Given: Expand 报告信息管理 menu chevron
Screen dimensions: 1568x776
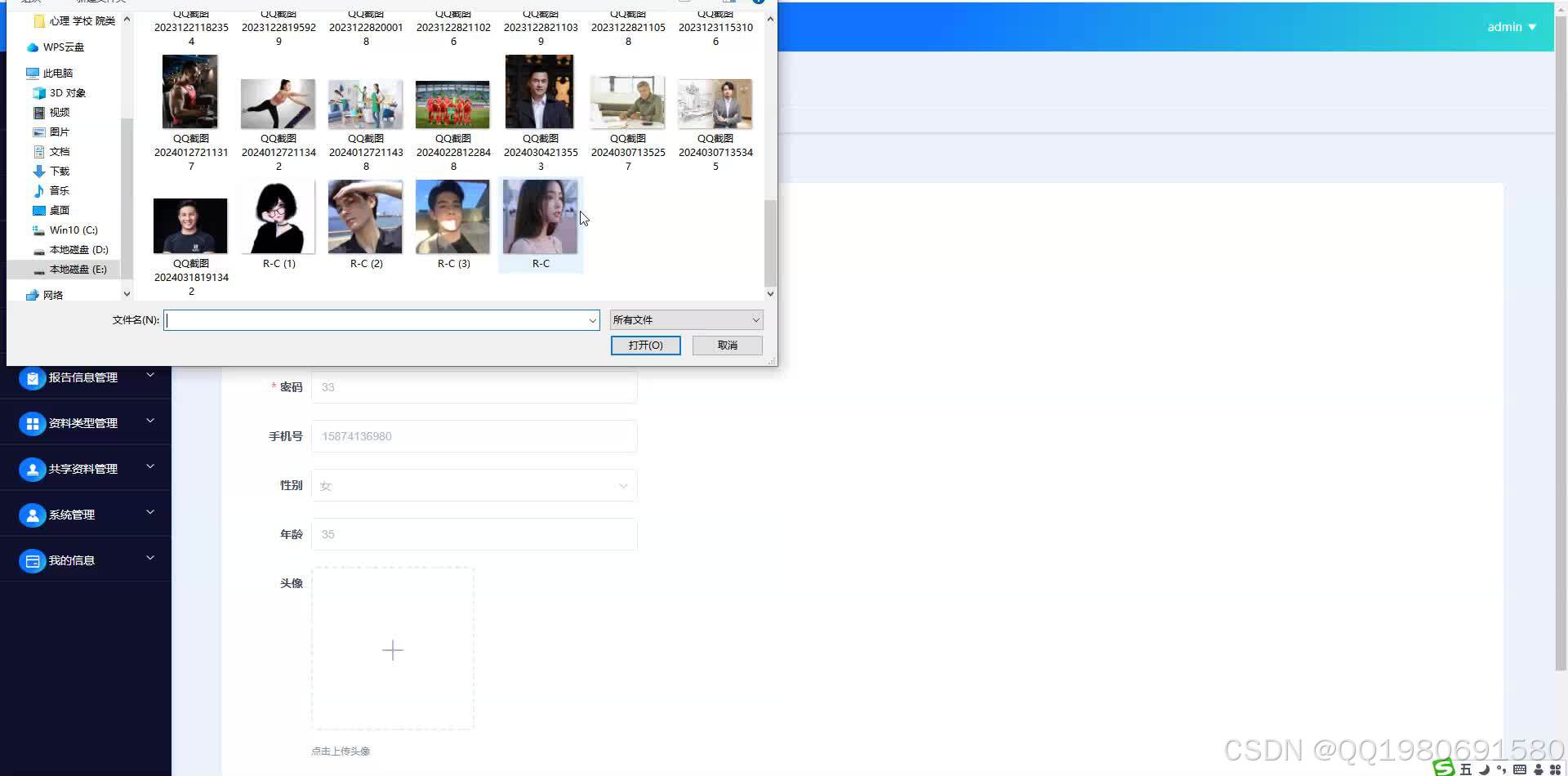Looking at the screenshot, I should 150,376.
